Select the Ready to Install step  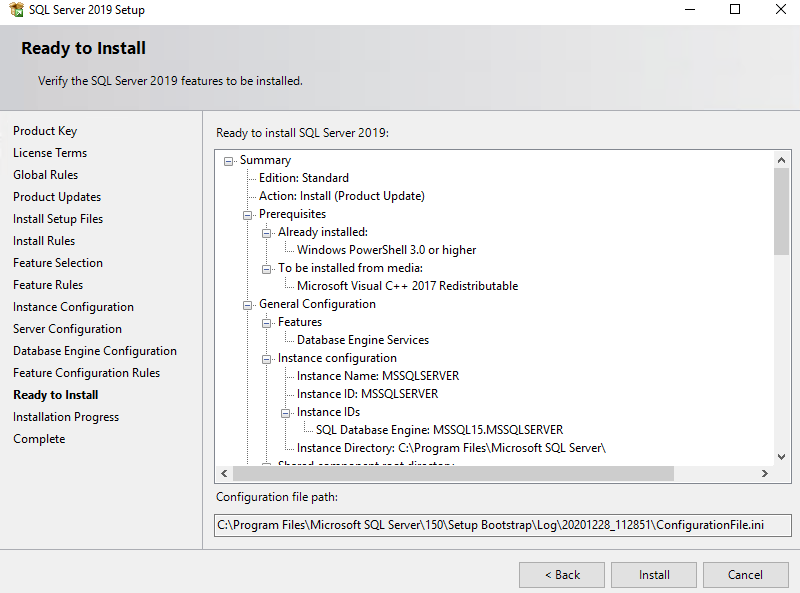pyautogui.click(x=56, y=395)
